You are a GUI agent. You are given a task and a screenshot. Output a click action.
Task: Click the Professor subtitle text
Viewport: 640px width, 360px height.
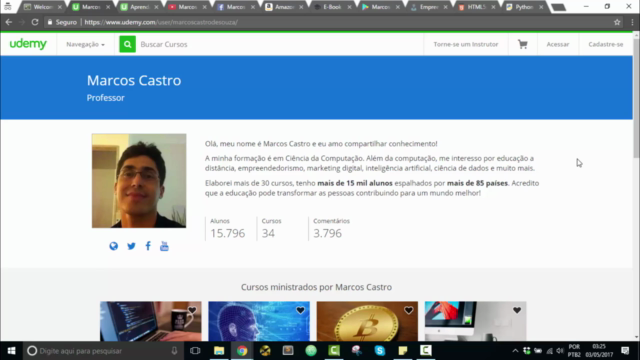tap(105, 98)
